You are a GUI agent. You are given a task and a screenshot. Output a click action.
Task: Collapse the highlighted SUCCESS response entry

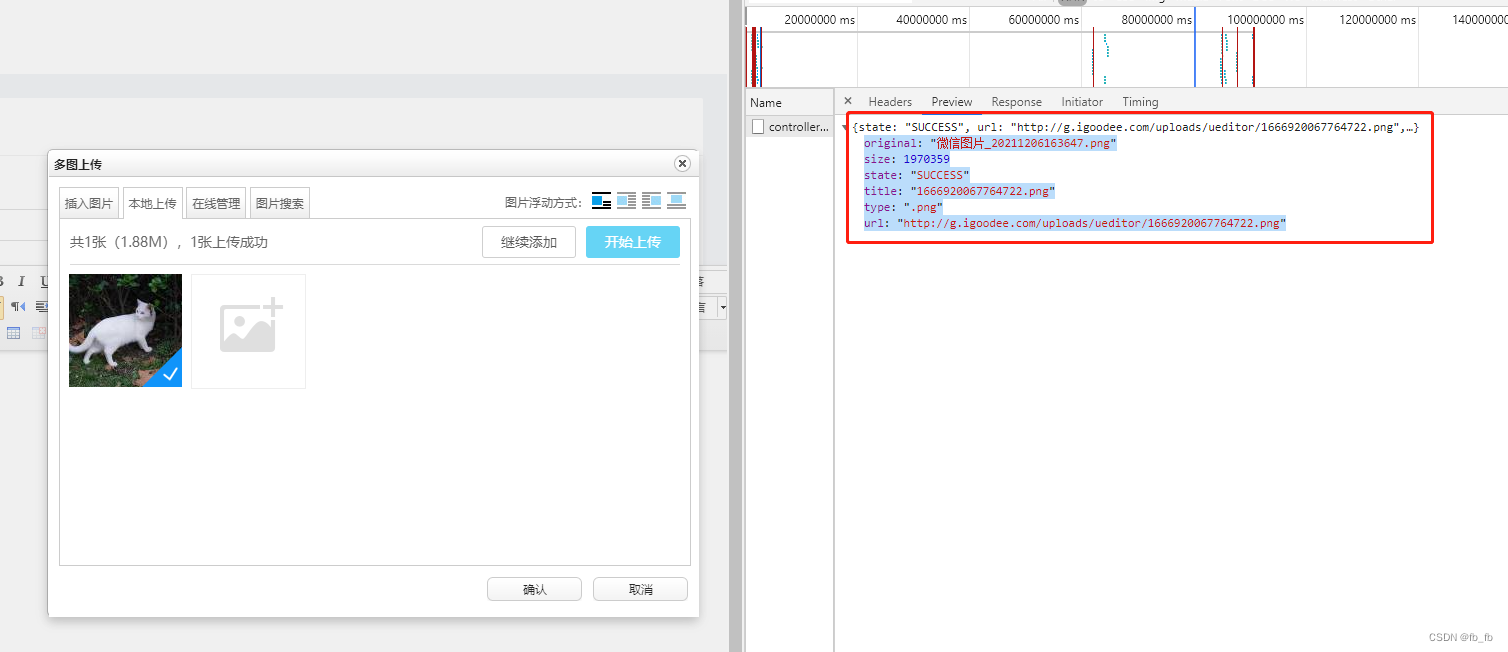(x=843, y=127)
